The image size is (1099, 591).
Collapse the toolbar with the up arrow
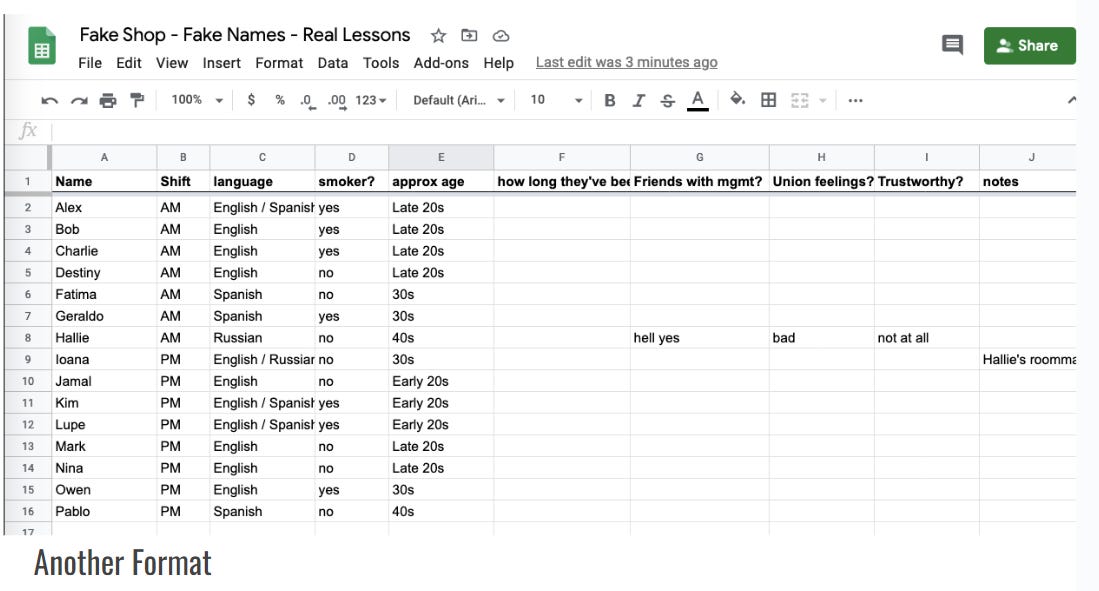[x=1071, y=100]
